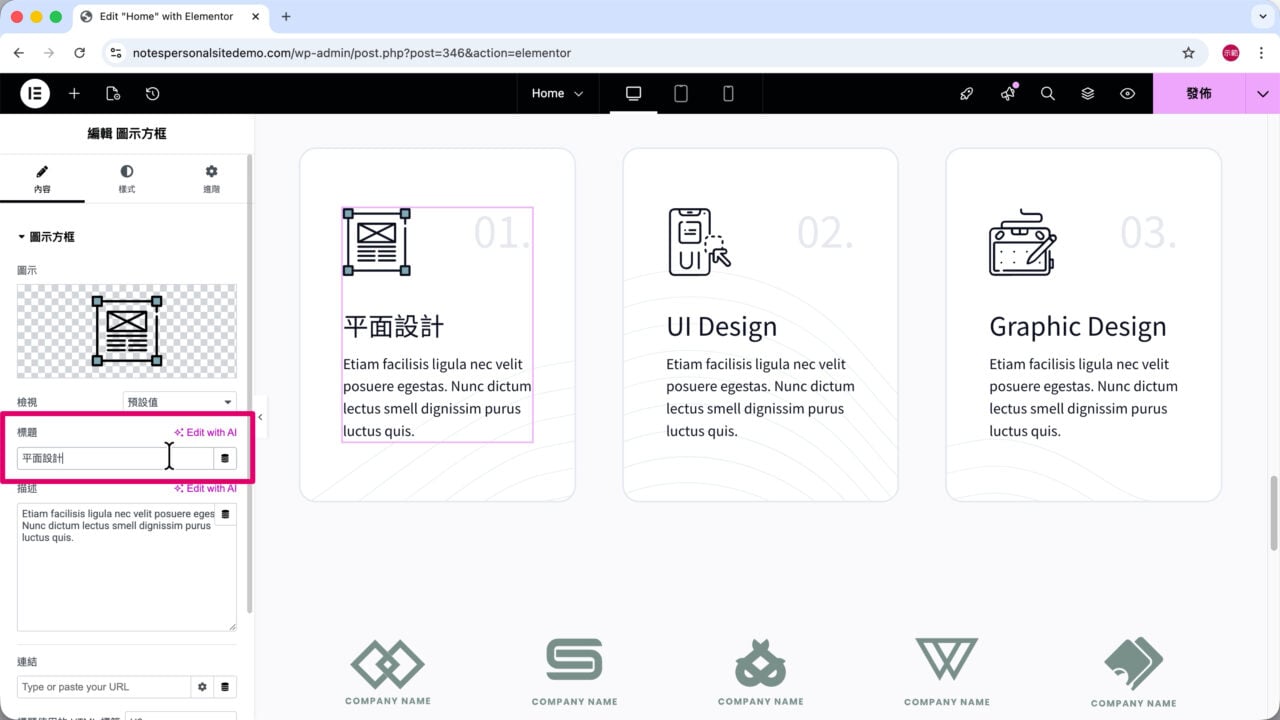This screenshot has height=720, width=1280.
Task: Click the link URL input field
Action: (x=104, y=687)
